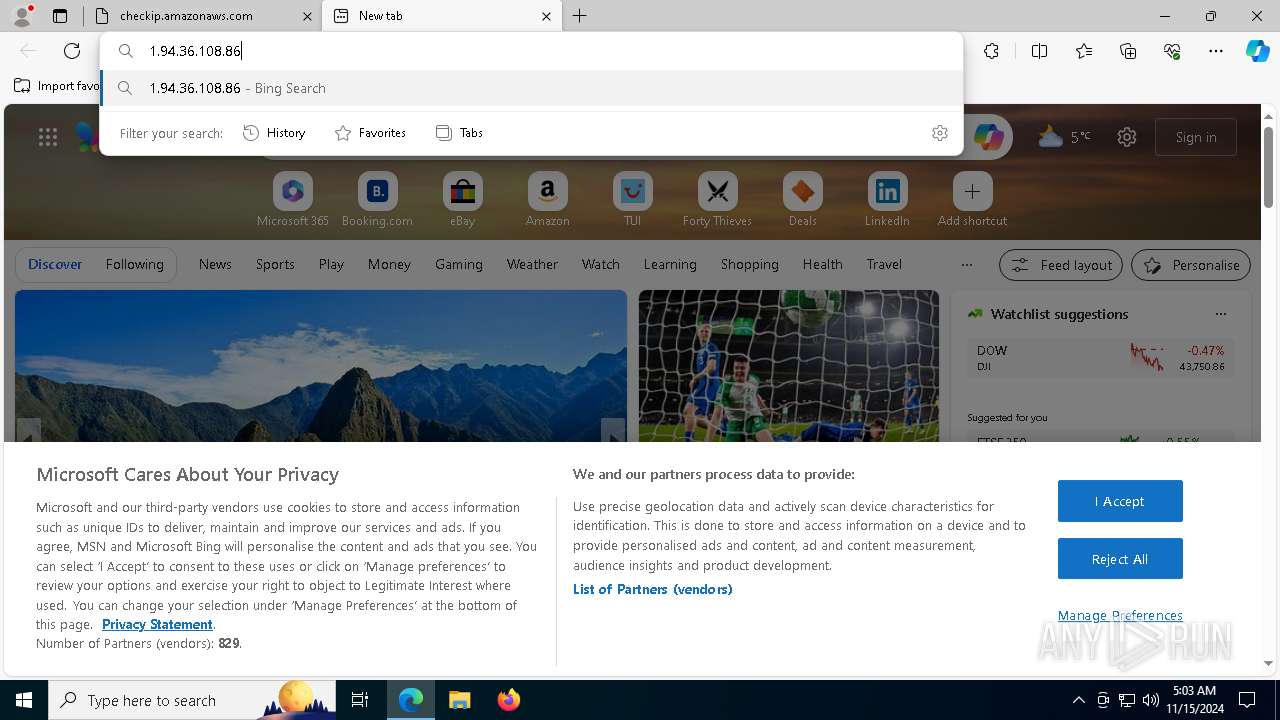Select the Following feed tab
Viewport: 1280px width, 720px height.
coord(134,264)
